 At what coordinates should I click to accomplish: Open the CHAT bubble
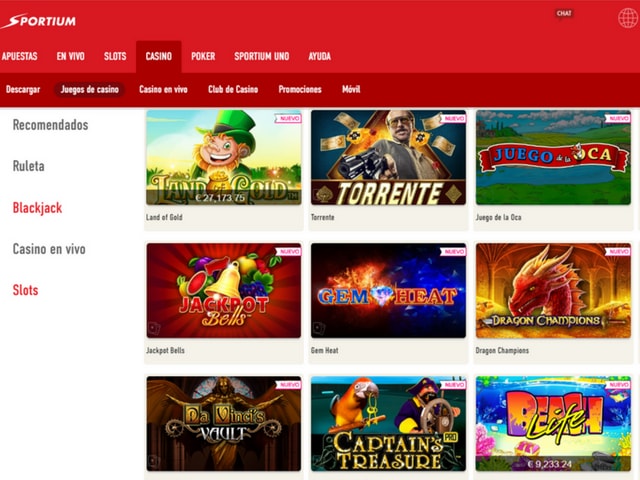(x=564, y=14)
